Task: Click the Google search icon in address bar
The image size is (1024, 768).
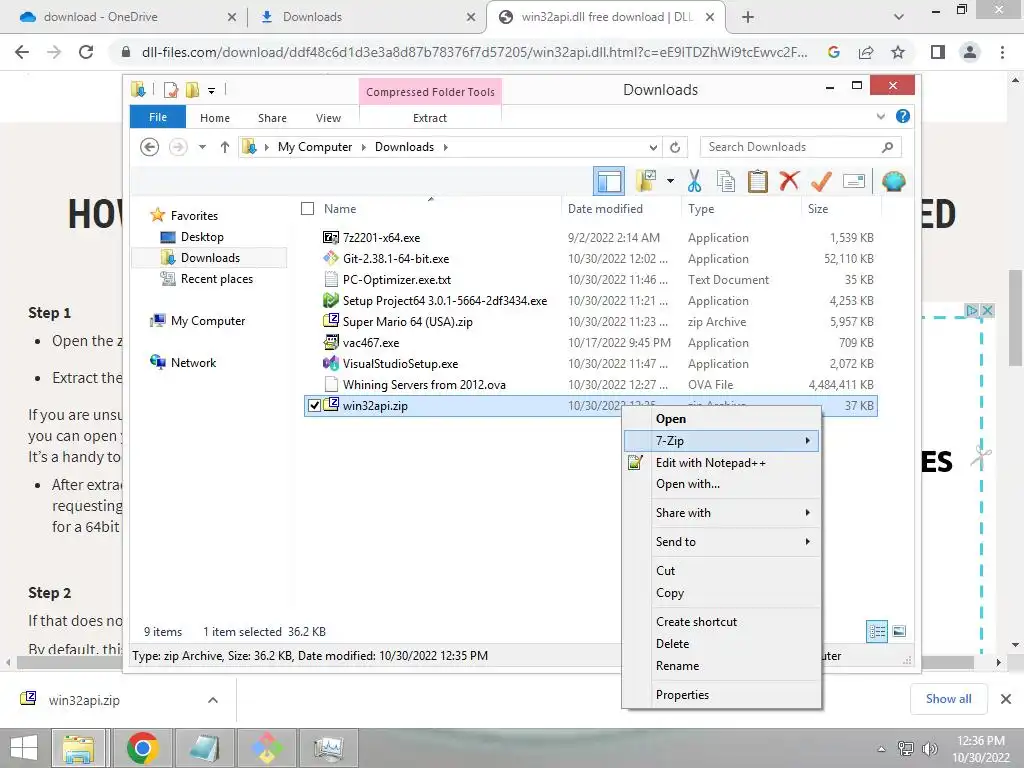Action: click(x=833, y=52)
